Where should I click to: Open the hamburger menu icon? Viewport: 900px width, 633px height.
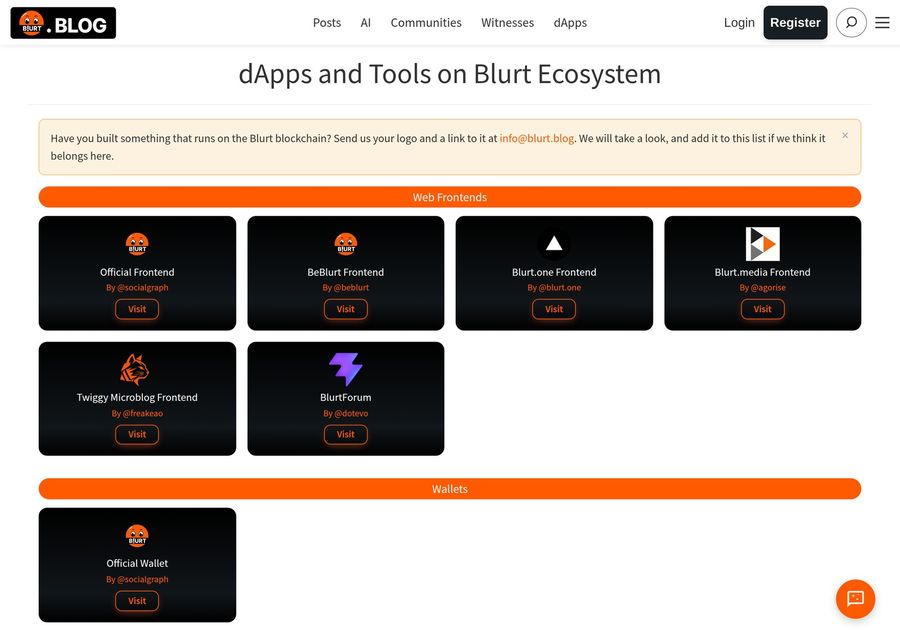tap(882, 22)
